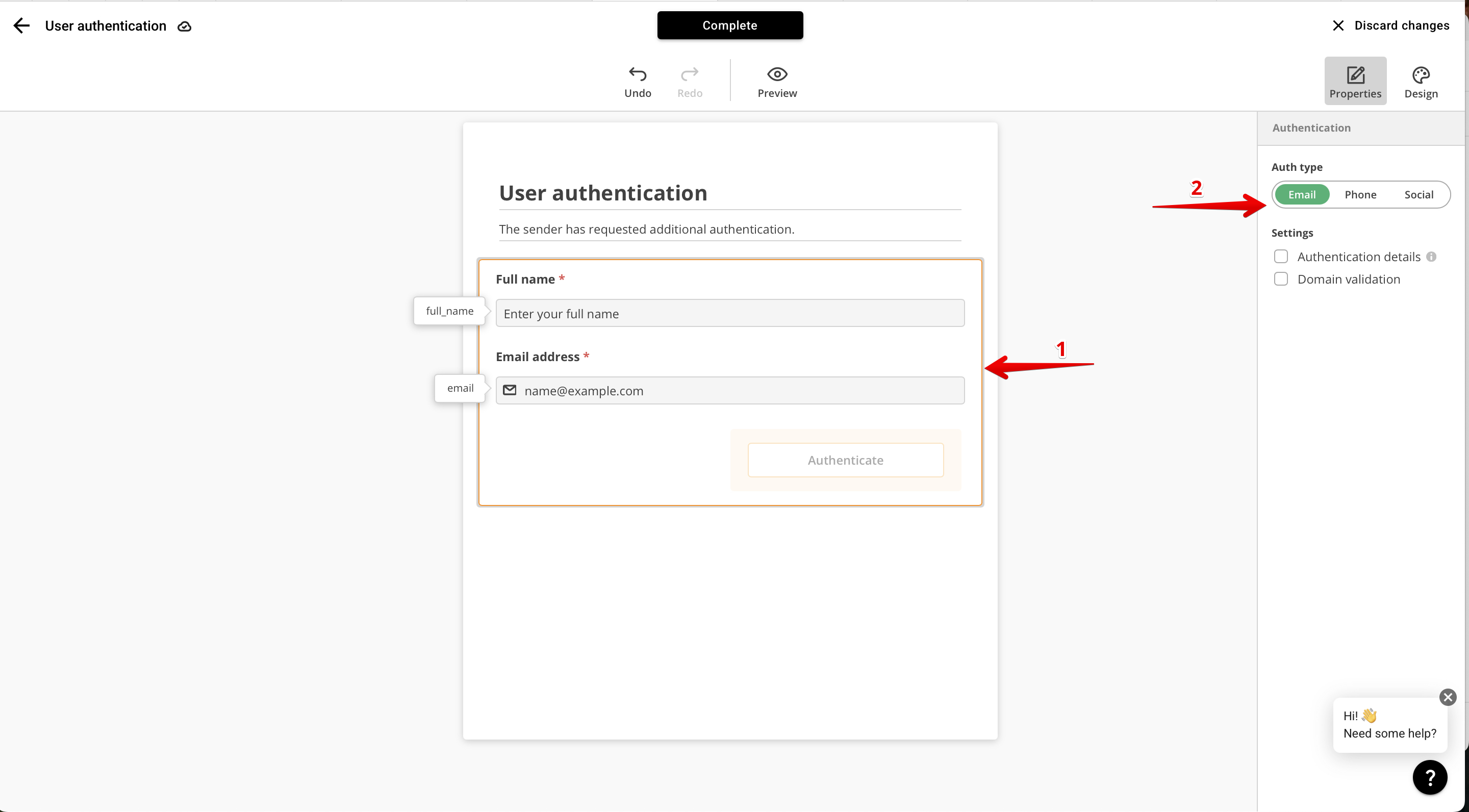Click the User authentication title in header
The height and width of the screenshot is (812, 1469).
(106, 26)
